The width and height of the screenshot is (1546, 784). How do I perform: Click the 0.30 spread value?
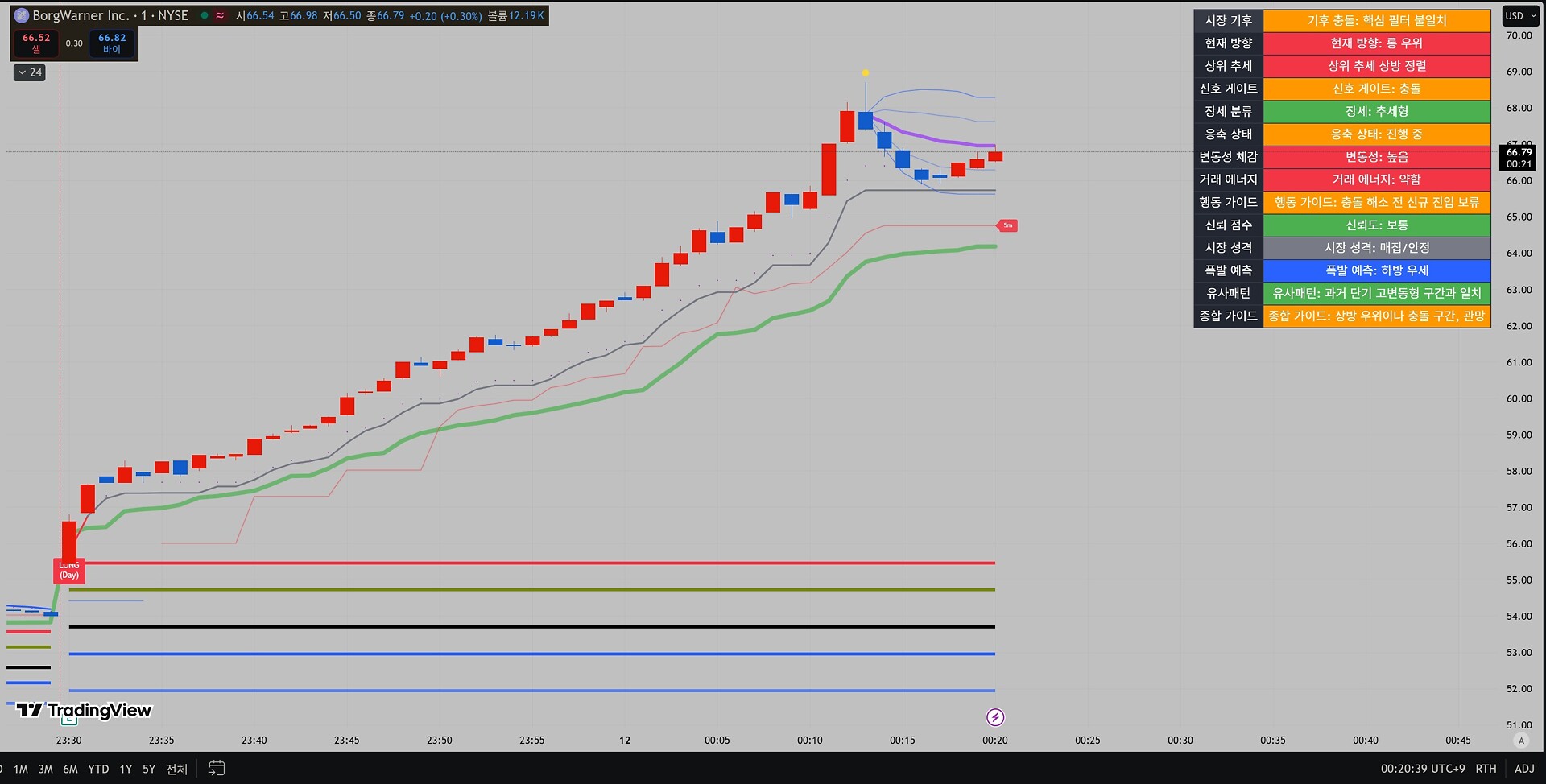click(x=74, y=43)
